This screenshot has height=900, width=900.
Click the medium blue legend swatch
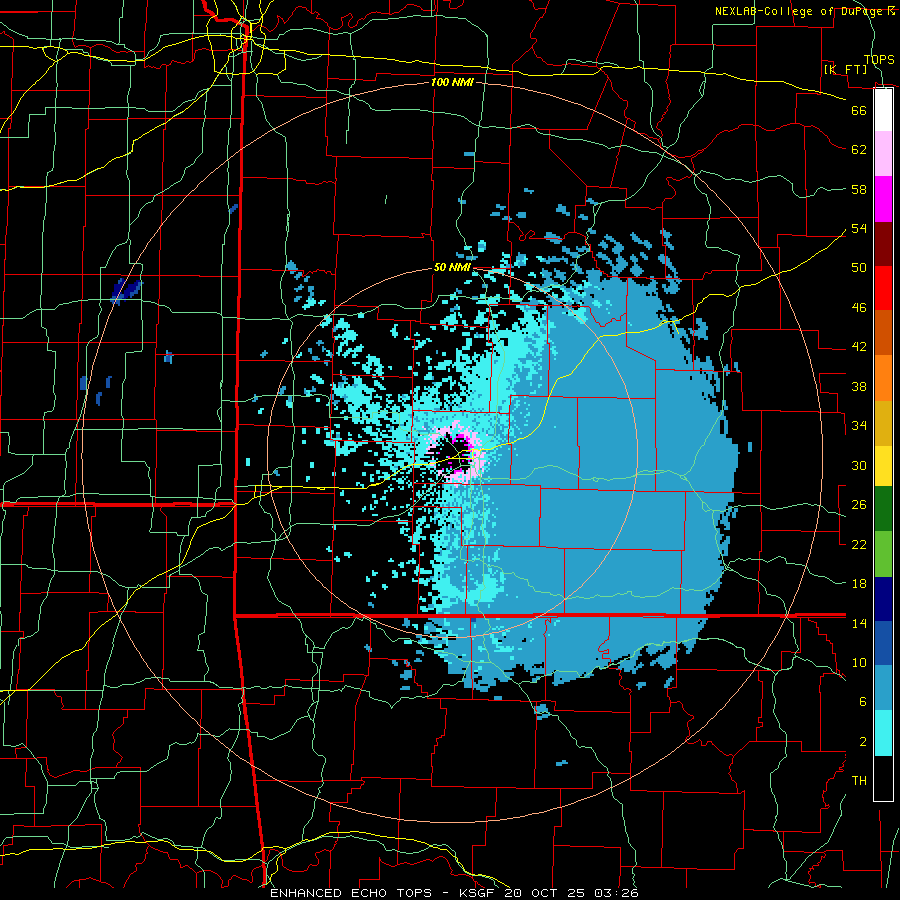[x=883, y=643]
